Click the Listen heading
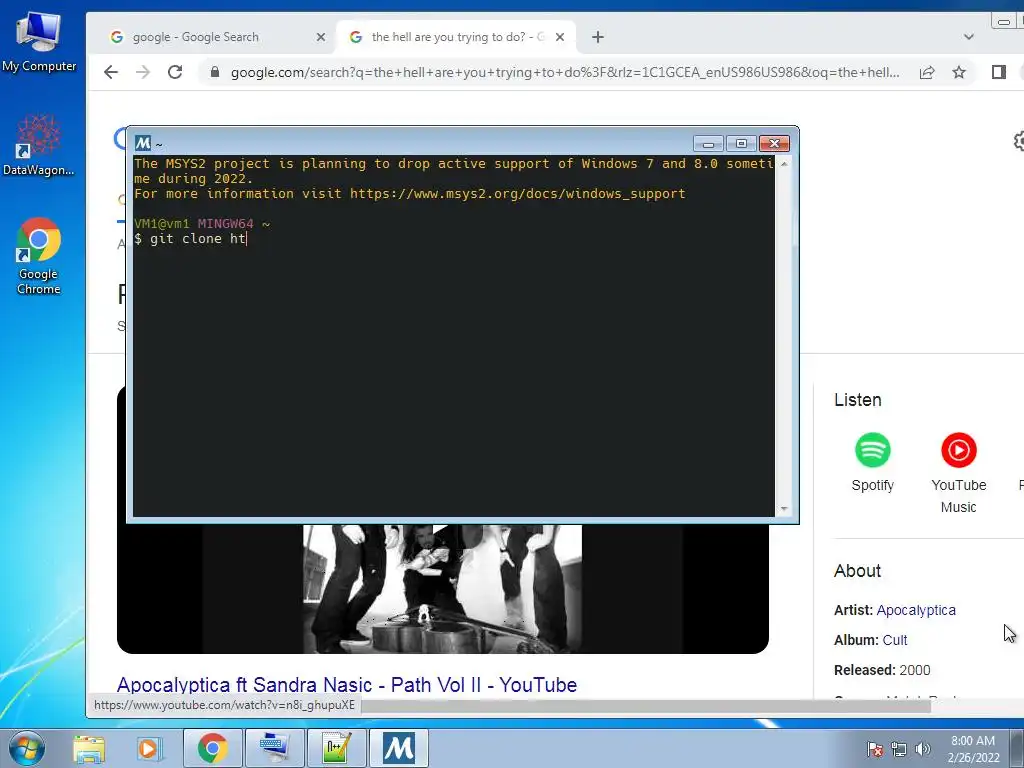Screen dimensions: 1024x768 click(x=857, y=400)
